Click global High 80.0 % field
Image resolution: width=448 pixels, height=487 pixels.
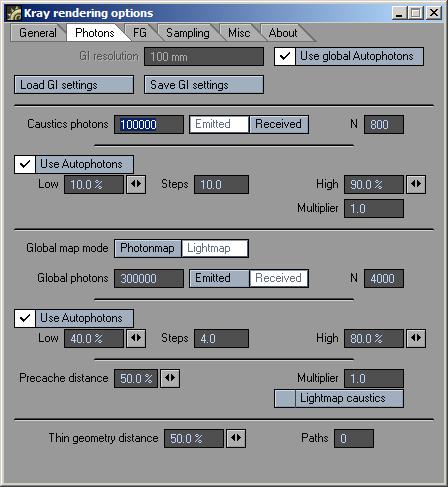click(374, 338)
